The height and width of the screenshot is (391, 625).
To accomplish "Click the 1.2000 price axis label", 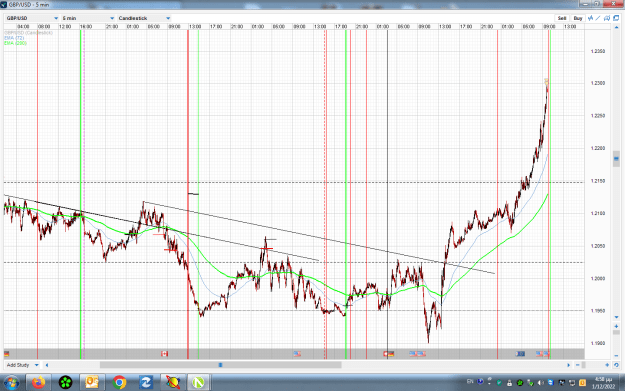I will click(597, 279).
